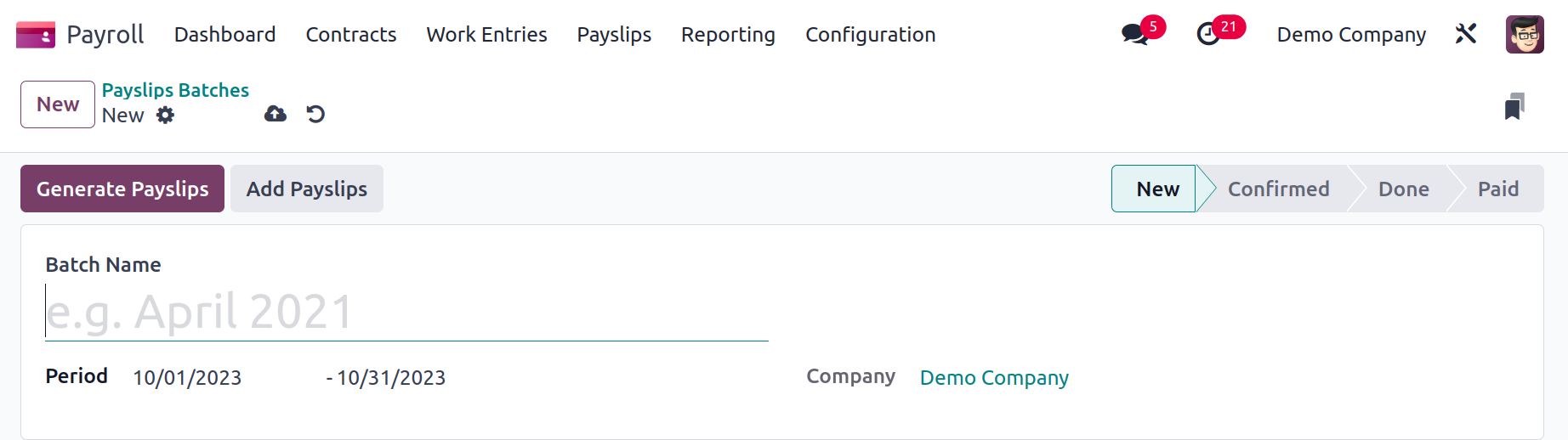Click the bookmark icon at right
This screenshot has width=1568, height=440.
(1514, 106)
